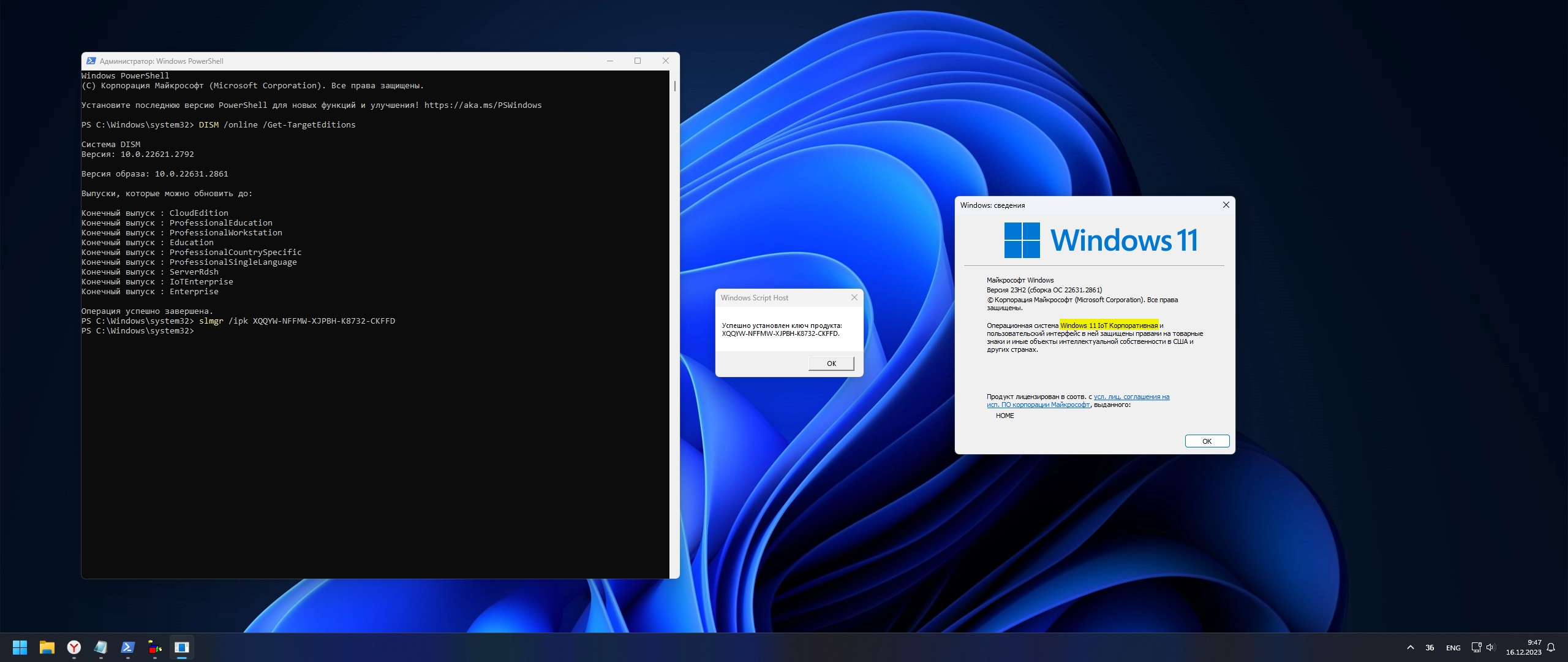Open the clock and date flyout

tap(1524, 647)
